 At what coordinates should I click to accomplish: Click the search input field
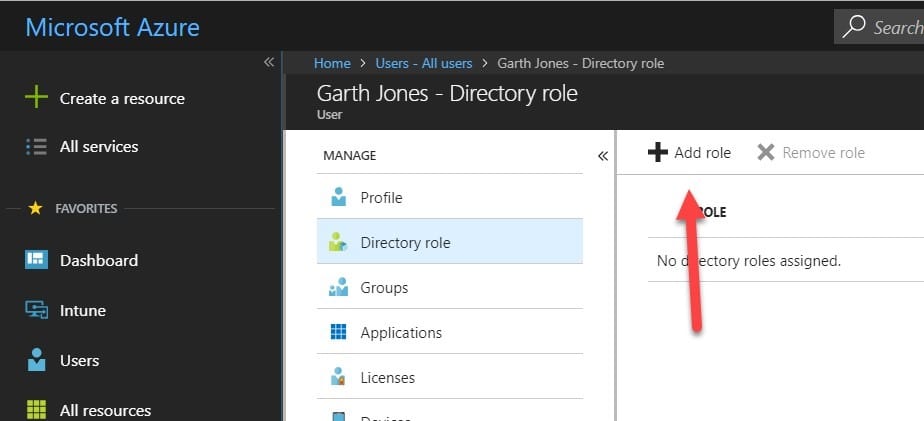[x=879, y=27]
